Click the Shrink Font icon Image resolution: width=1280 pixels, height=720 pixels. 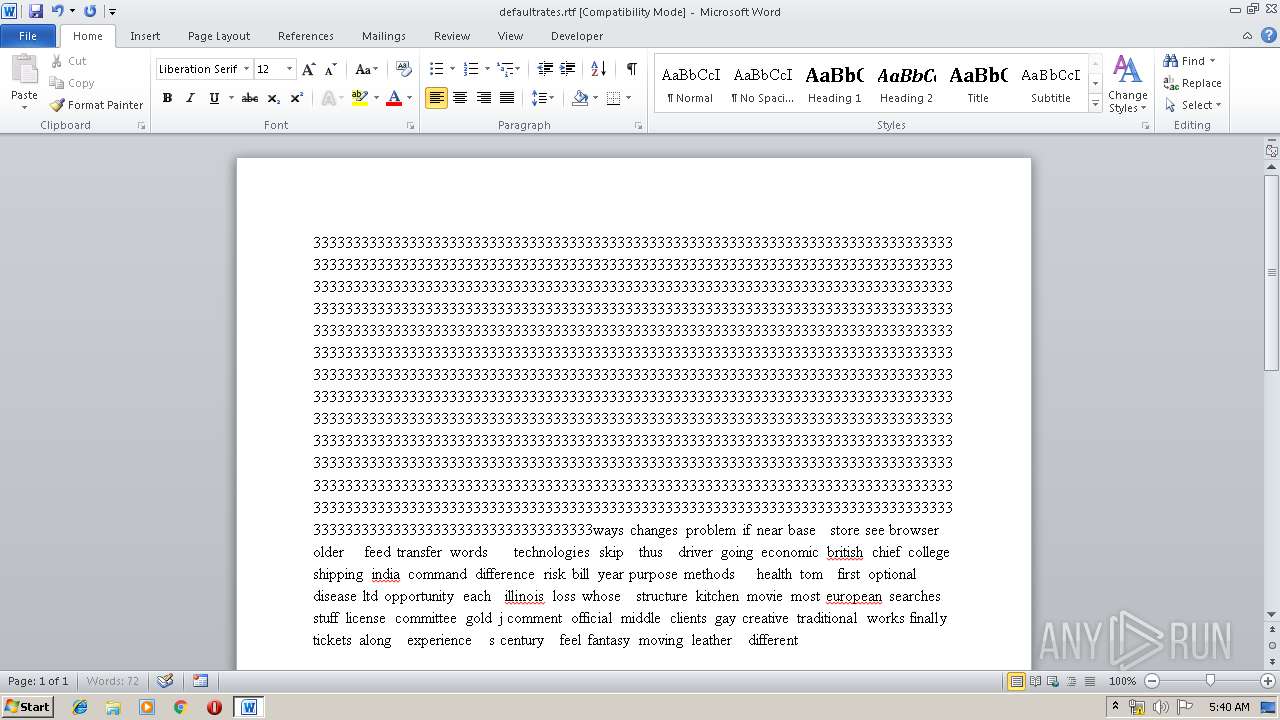pos(331,69)
